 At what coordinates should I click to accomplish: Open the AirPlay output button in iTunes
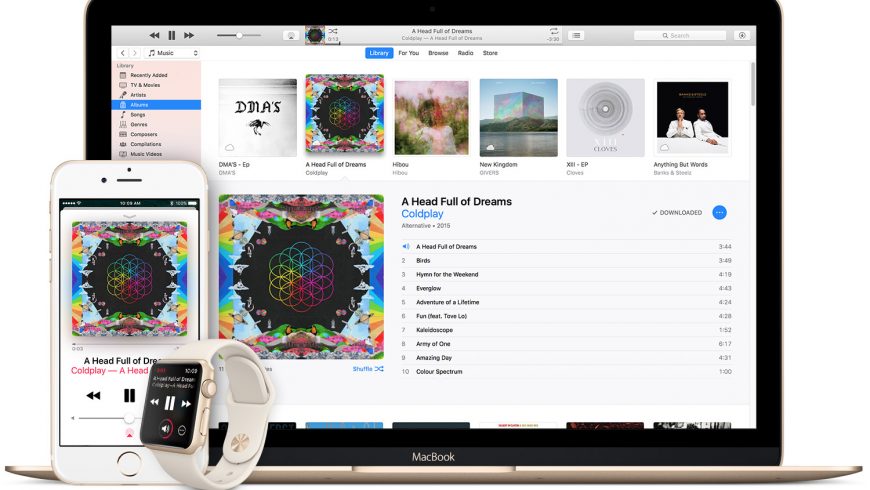[x=291, y=36]
